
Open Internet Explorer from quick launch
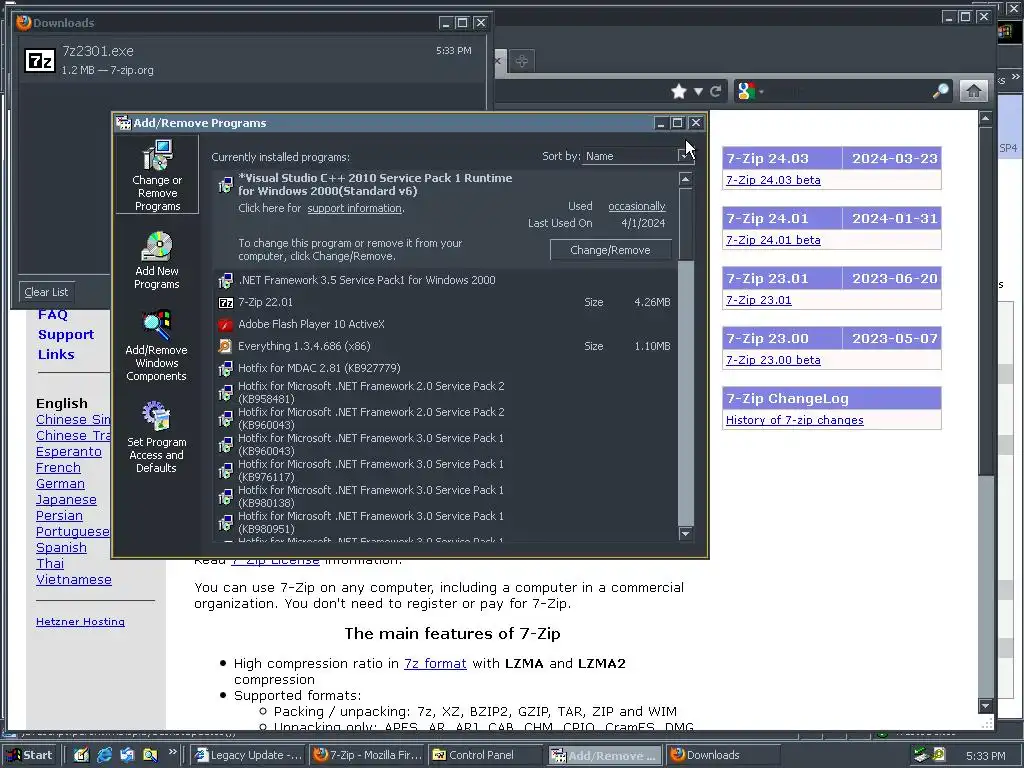tap(104, 755)
